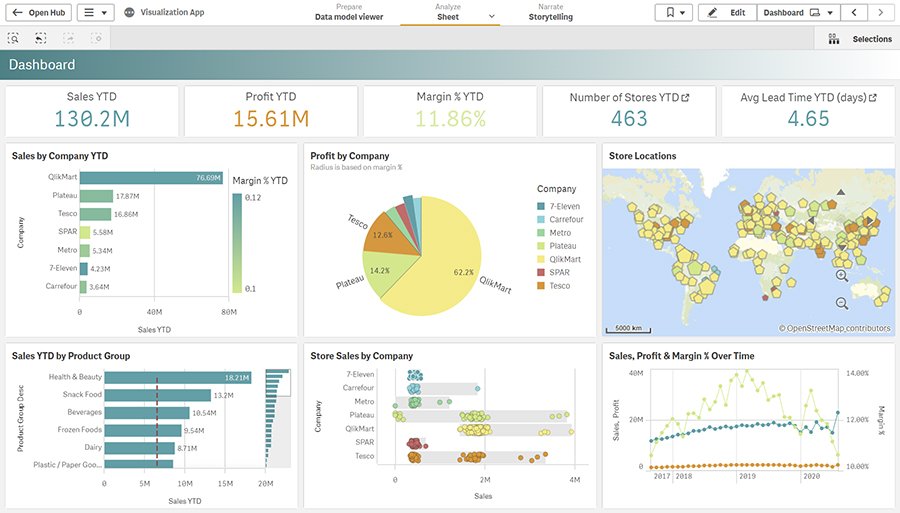
Task: Open linked details icon beside Avg Lead Time YTD
Action: [873, 98]
